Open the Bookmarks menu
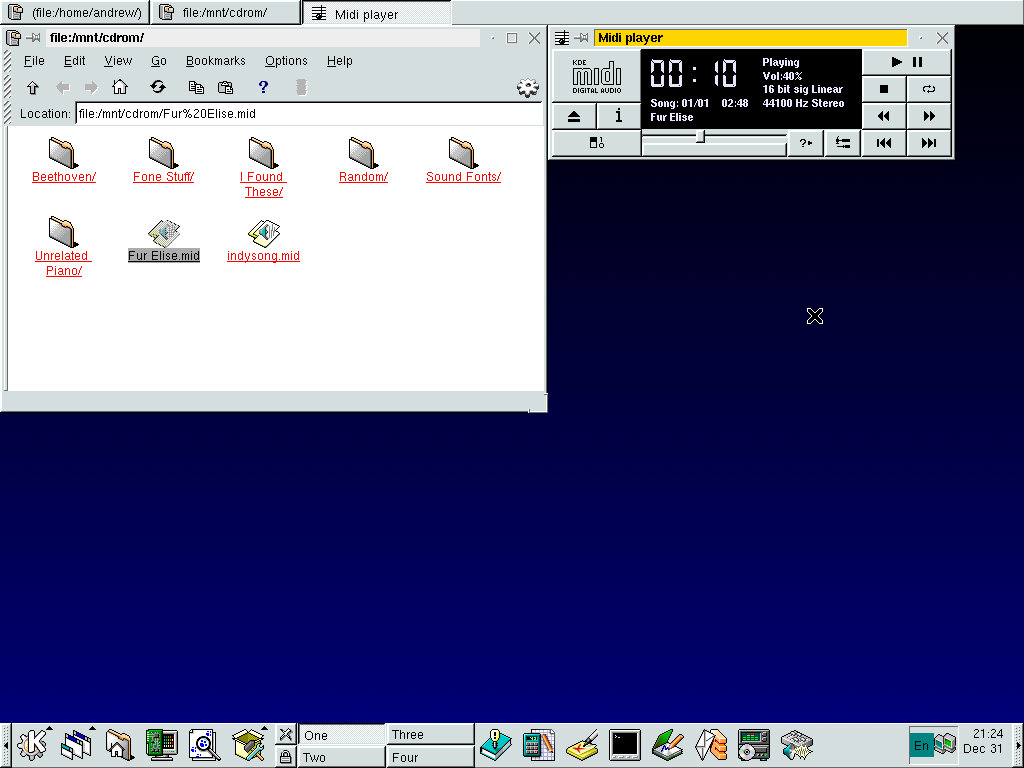Viewport: 1024px width, 768px height. tap(215, 61)
